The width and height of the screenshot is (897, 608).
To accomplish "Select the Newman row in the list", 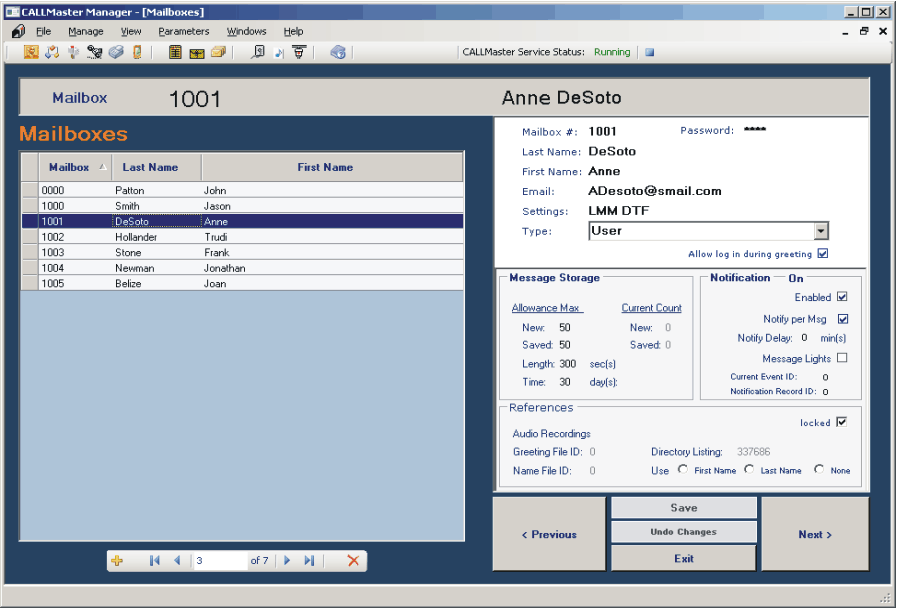I will 243,268.
